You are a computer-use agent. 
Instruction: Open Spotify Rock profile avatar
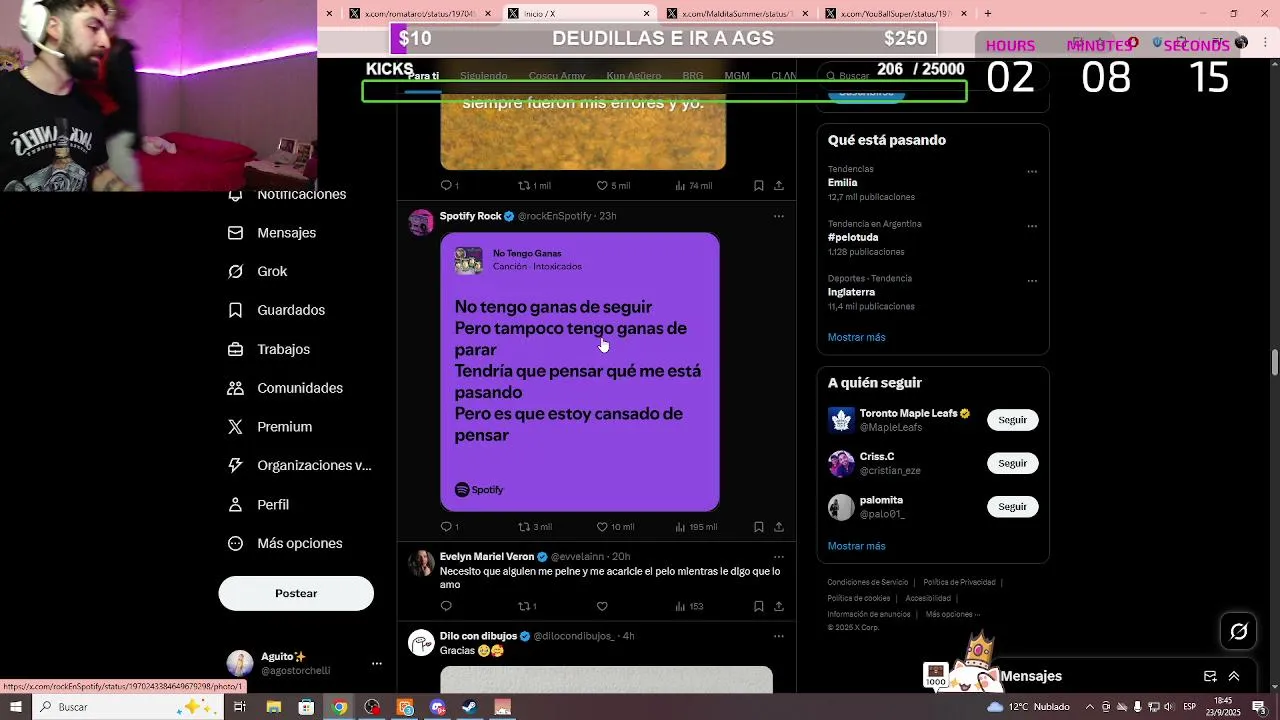pyautogui.click(x=422, y=222)
